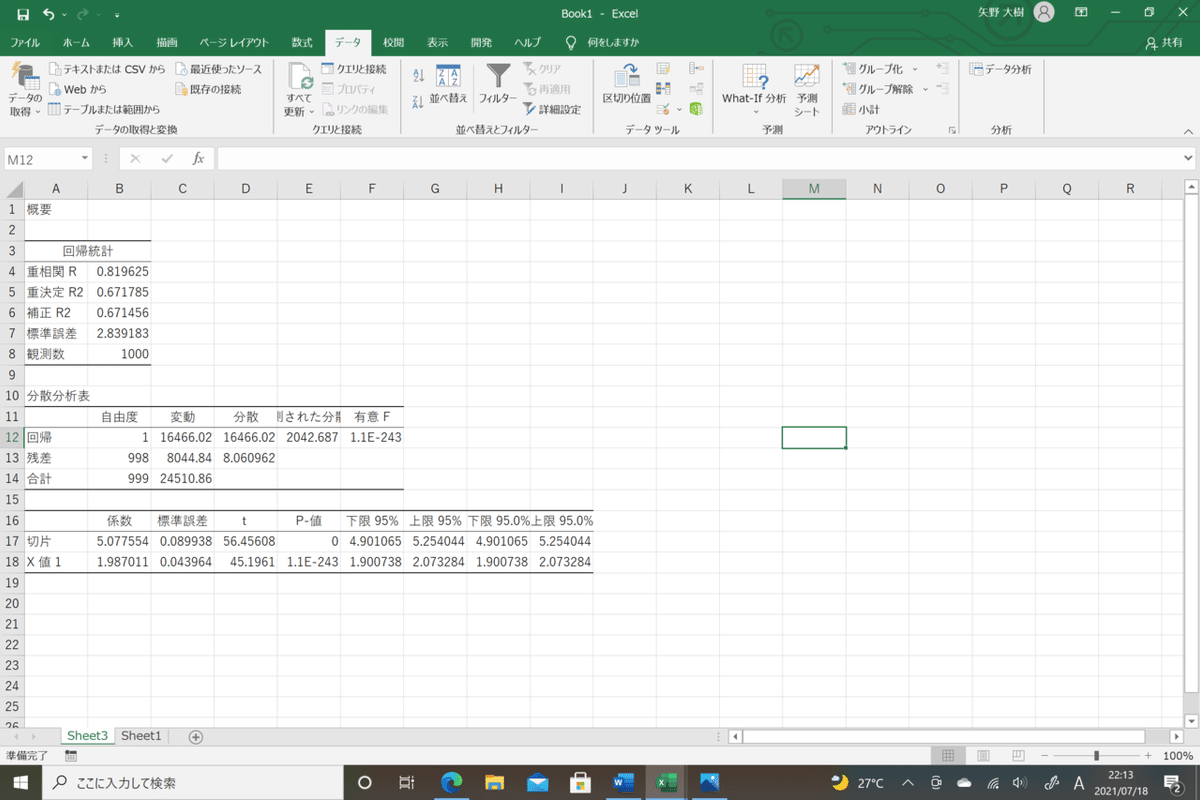
Task: Open 並べ替え sort dialog
Action: 449,85
